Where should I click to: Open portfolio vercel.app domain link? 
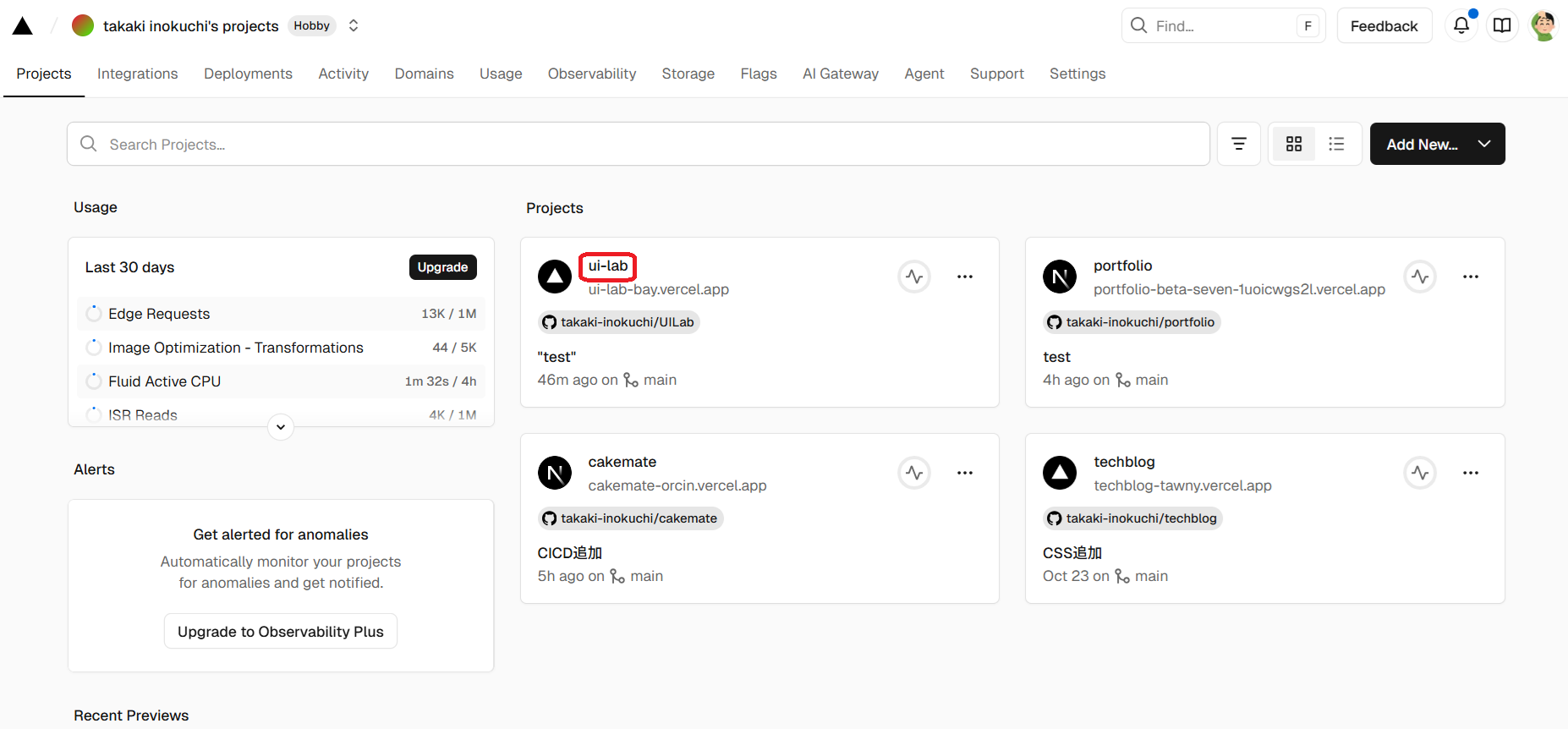point(1240,289)
